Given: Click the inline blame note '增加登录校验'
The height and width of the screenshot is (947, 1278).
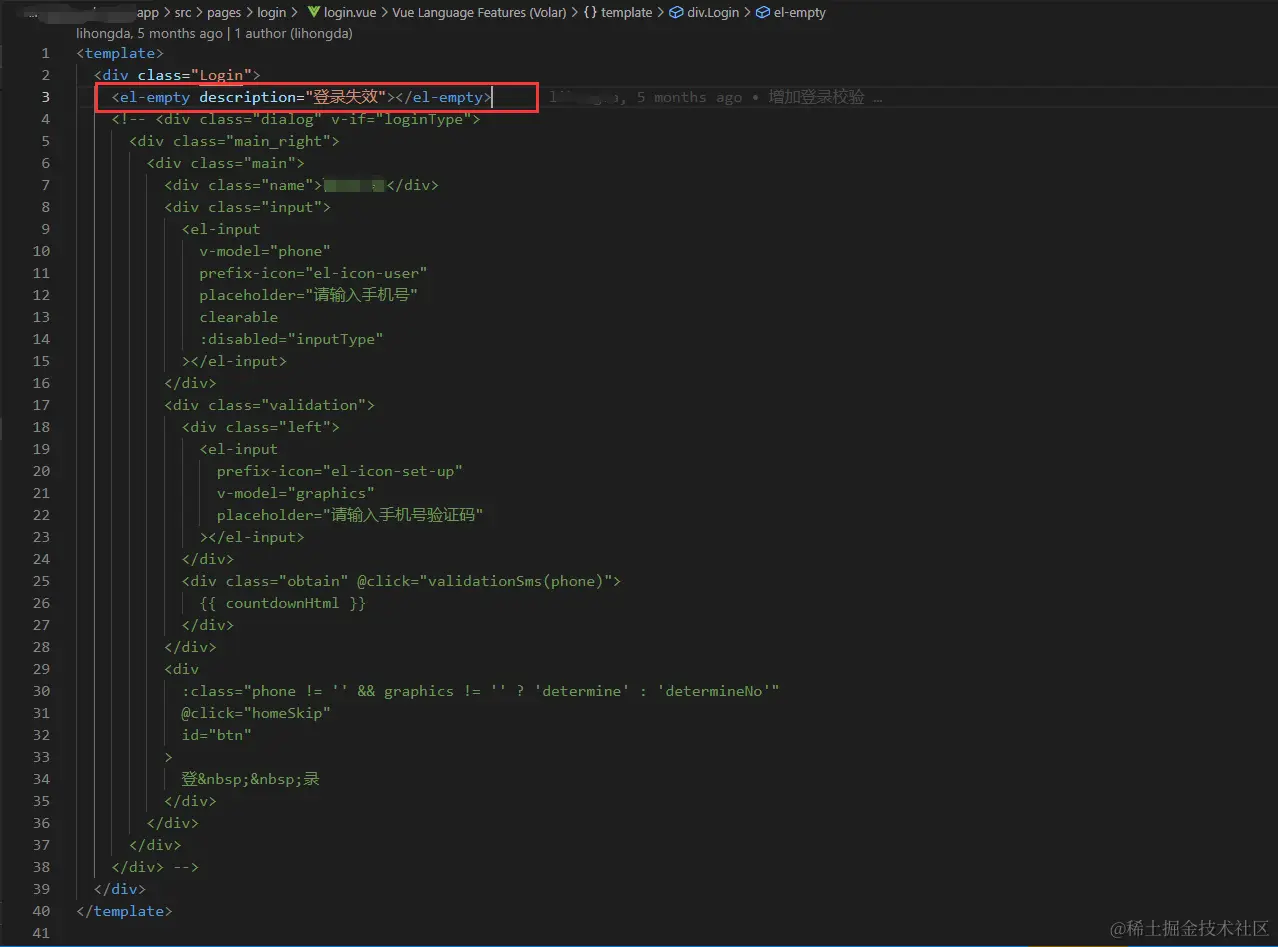Looking at the screenshot, I should coord(817,97).
